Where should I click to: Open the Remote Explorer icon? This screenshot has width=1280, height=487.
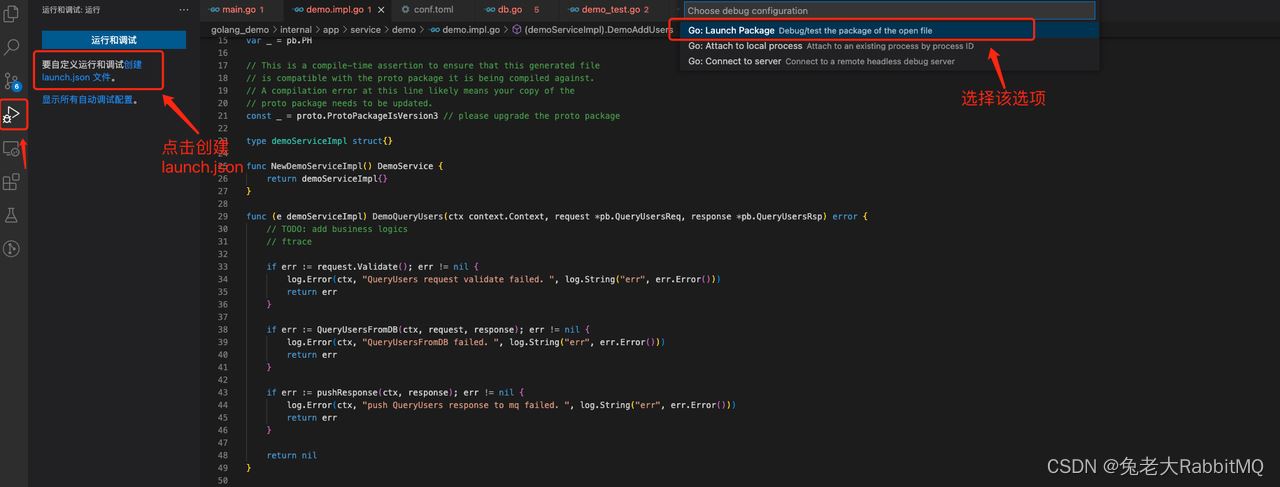click(13, 149)
